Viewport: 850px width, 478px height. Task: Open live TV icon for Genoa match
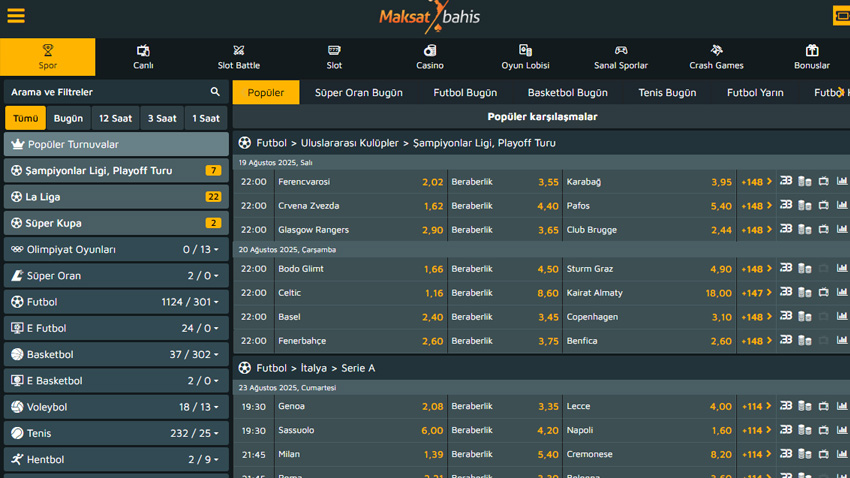click(x=823, y=406)
